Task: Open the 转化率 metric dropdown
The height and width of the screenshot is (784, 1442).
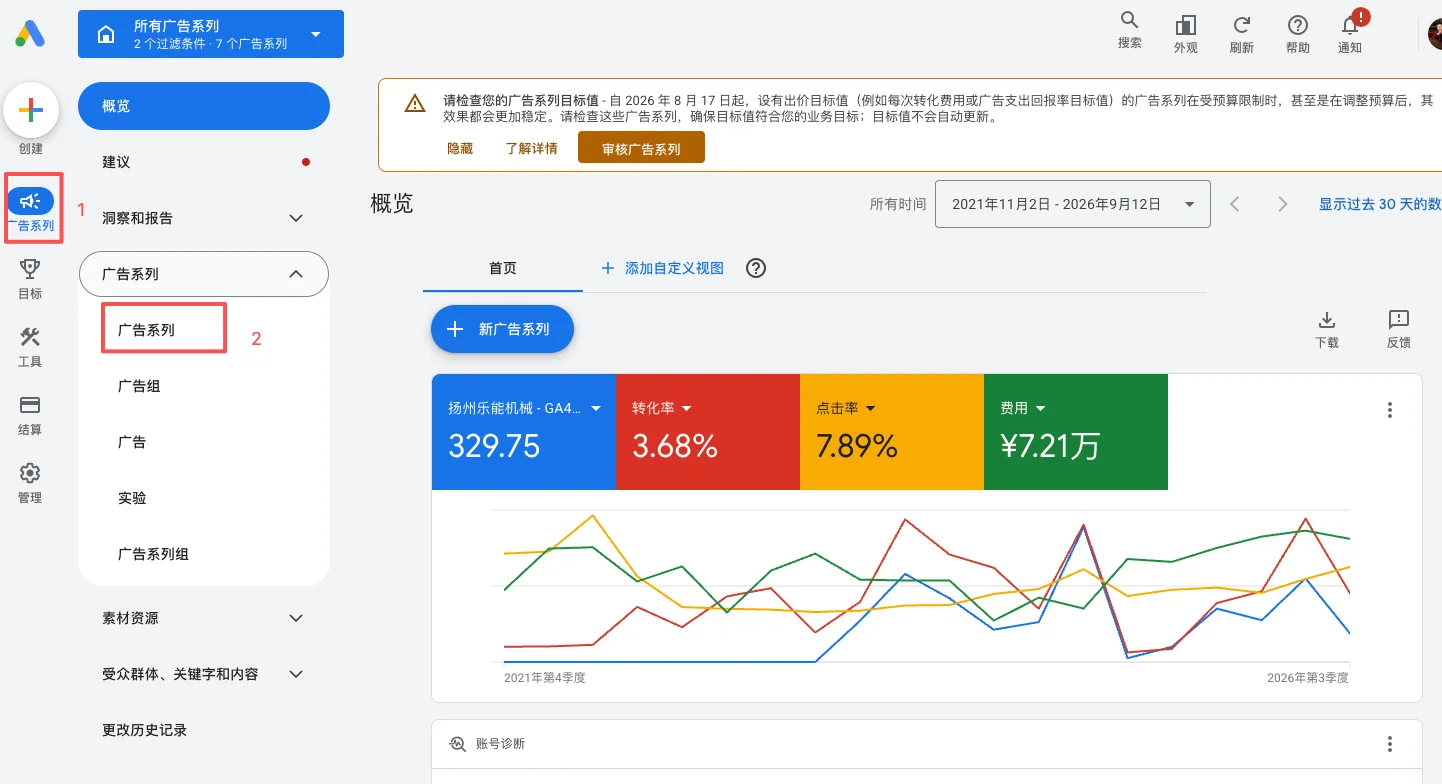Action: pyautogui.click(x=687, y=409)
